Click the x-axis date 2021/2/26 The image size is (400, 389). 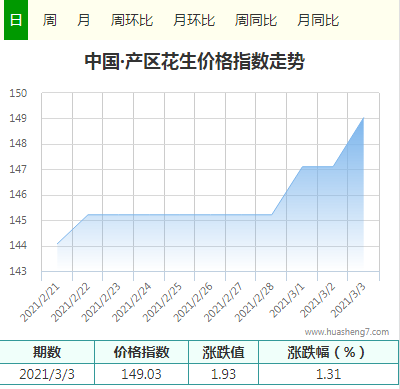[193, 303]
